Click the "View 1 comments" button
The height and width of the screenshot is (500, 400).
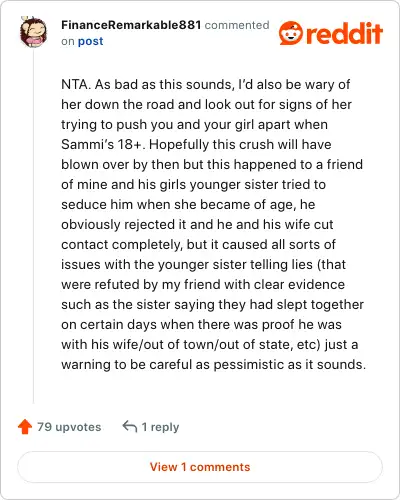(x=200, y=467)
